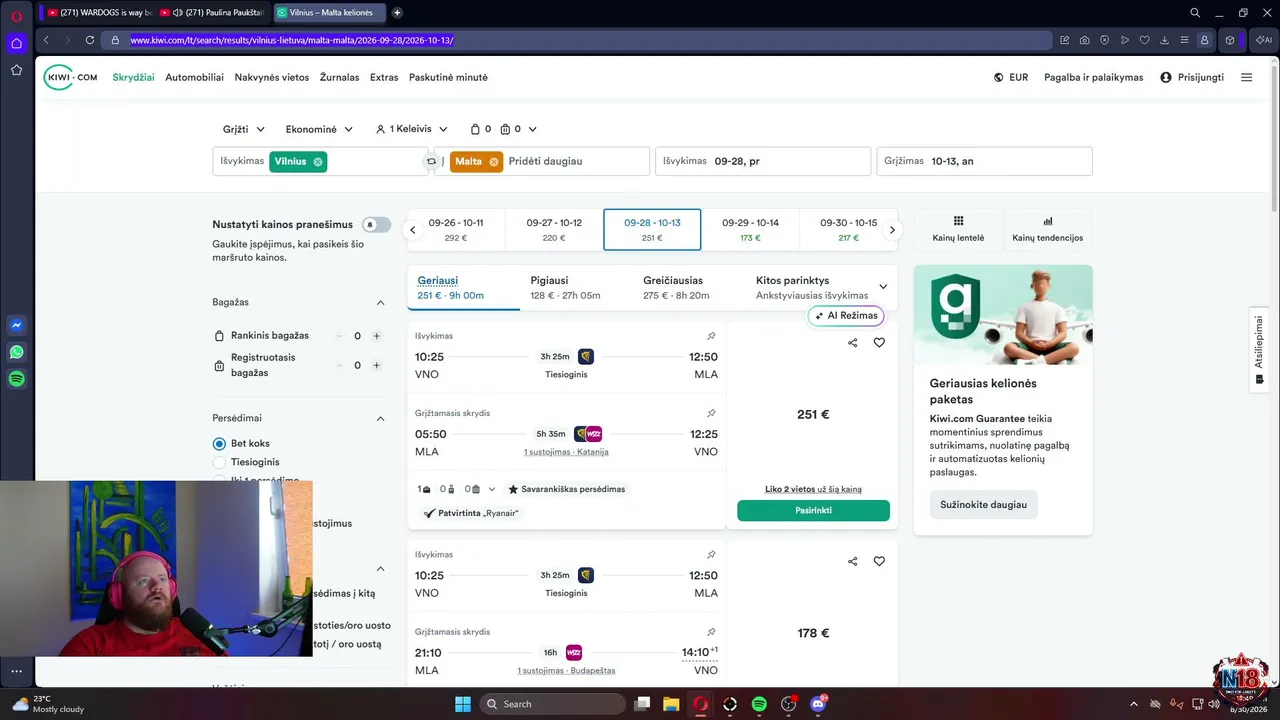Open the Kainų lentelė price grid

pos(958,229)
